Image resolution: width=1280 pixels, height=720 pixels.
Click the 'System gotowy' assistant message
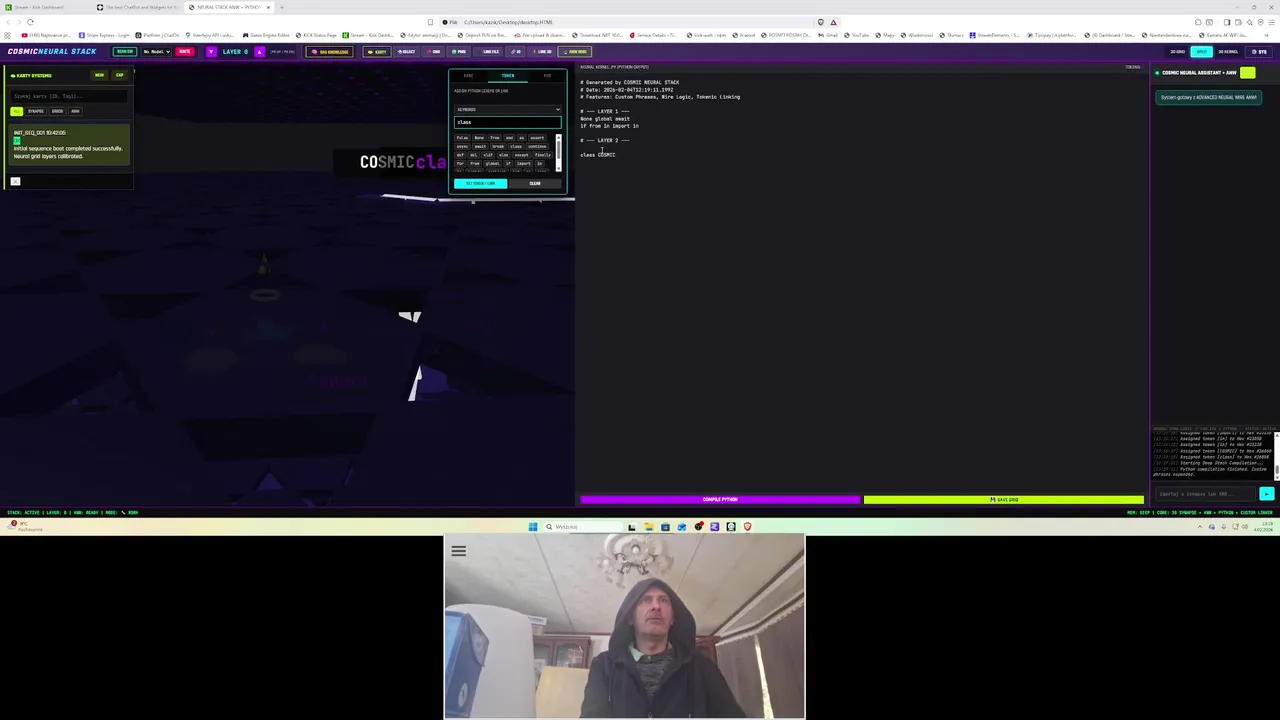coord(1209,97)
